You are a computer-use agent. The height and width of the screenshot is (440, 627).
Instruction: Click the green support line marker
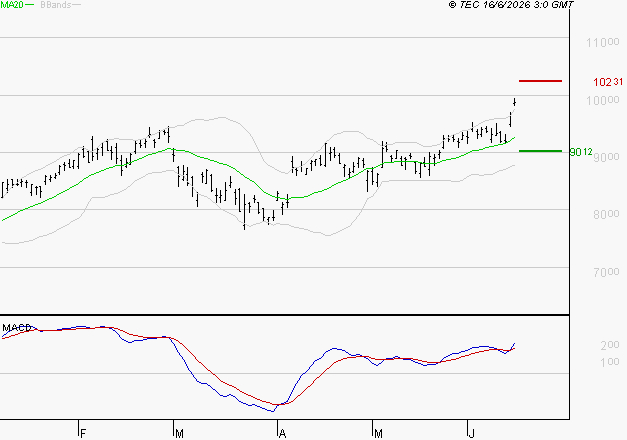(x=540, y=151)
